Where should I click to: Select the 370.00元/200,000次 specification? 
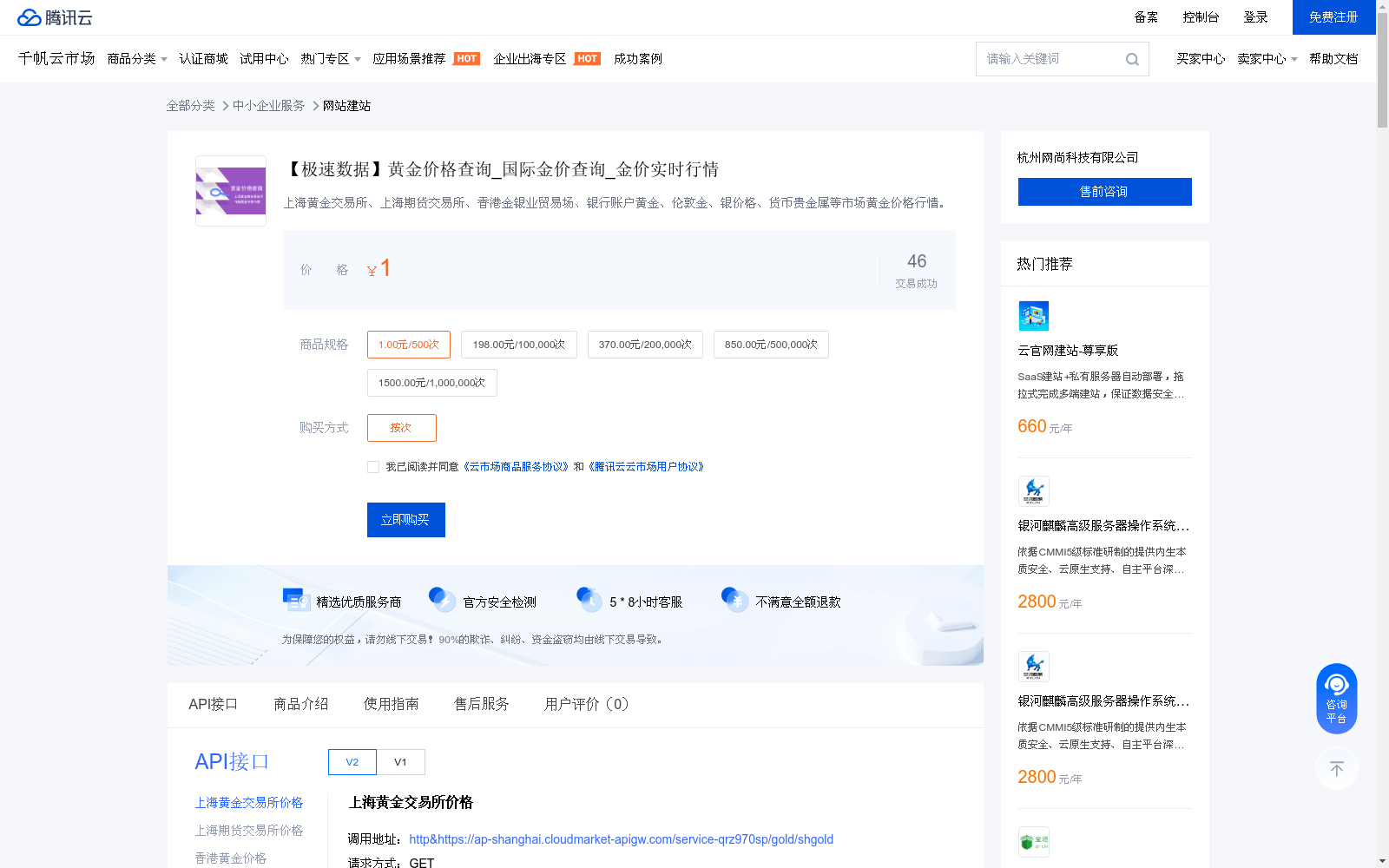tap(645, 345)
